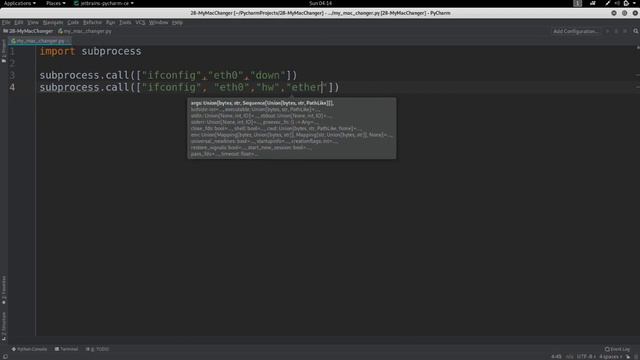Open the Structure side tool tab
The image size is (640, 360).
click(4, 326)
